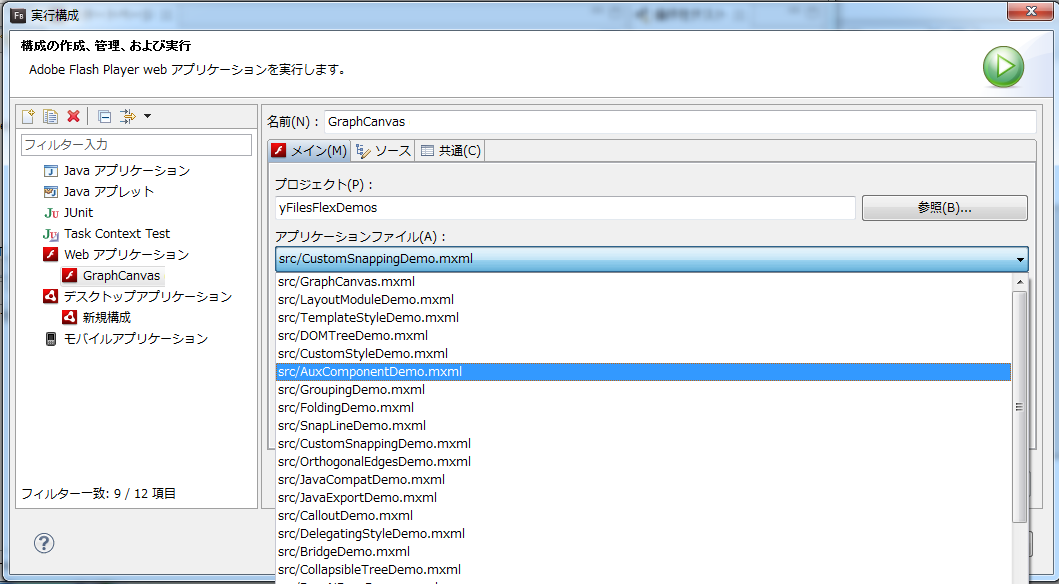This screenshot has height=584, width=1059.
Task: Click the デスクトップアプリケーション AIR icon
Action: tap(51, 296)
